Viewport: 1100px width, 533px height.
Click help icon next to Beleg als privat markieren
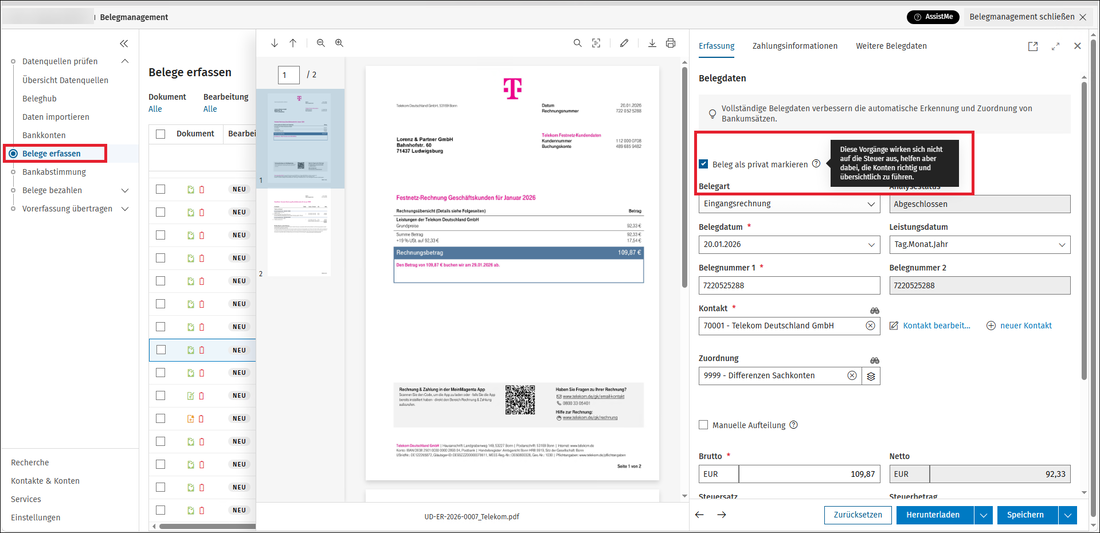click(x=816, y=163)
